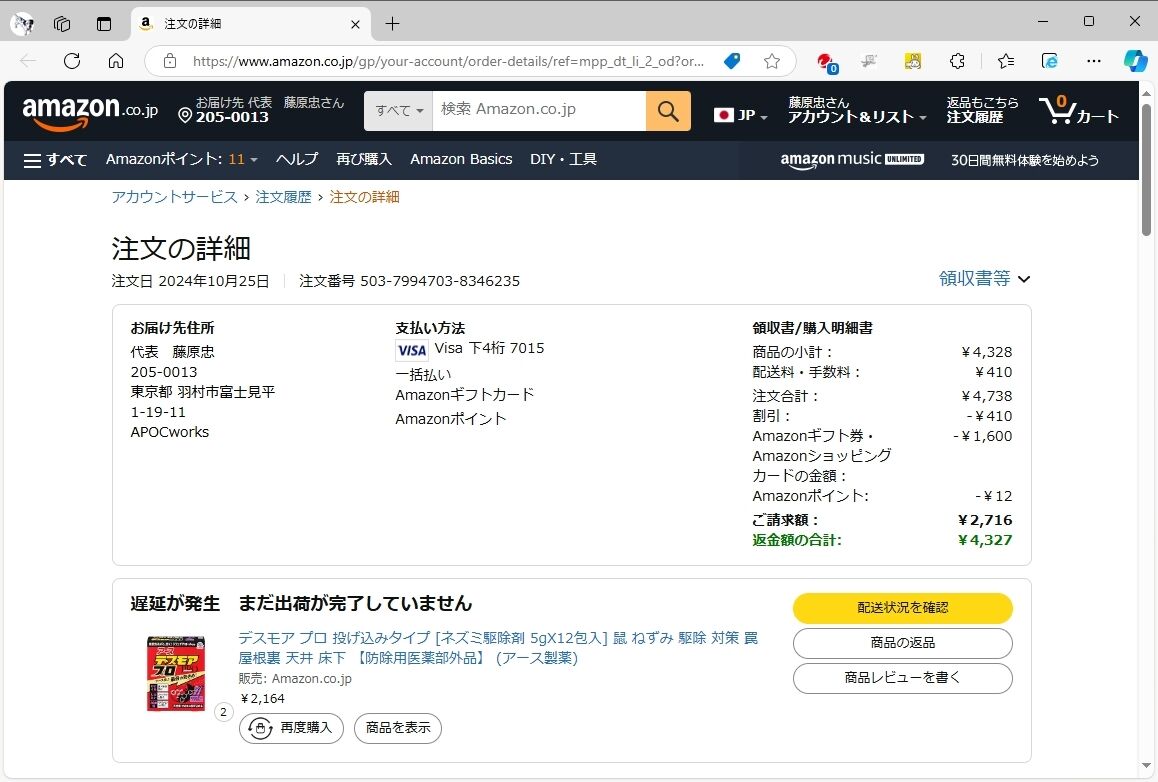The image size is (1158, 782).
Task: Click the browser back arrow
Action: tap(28, 61)
